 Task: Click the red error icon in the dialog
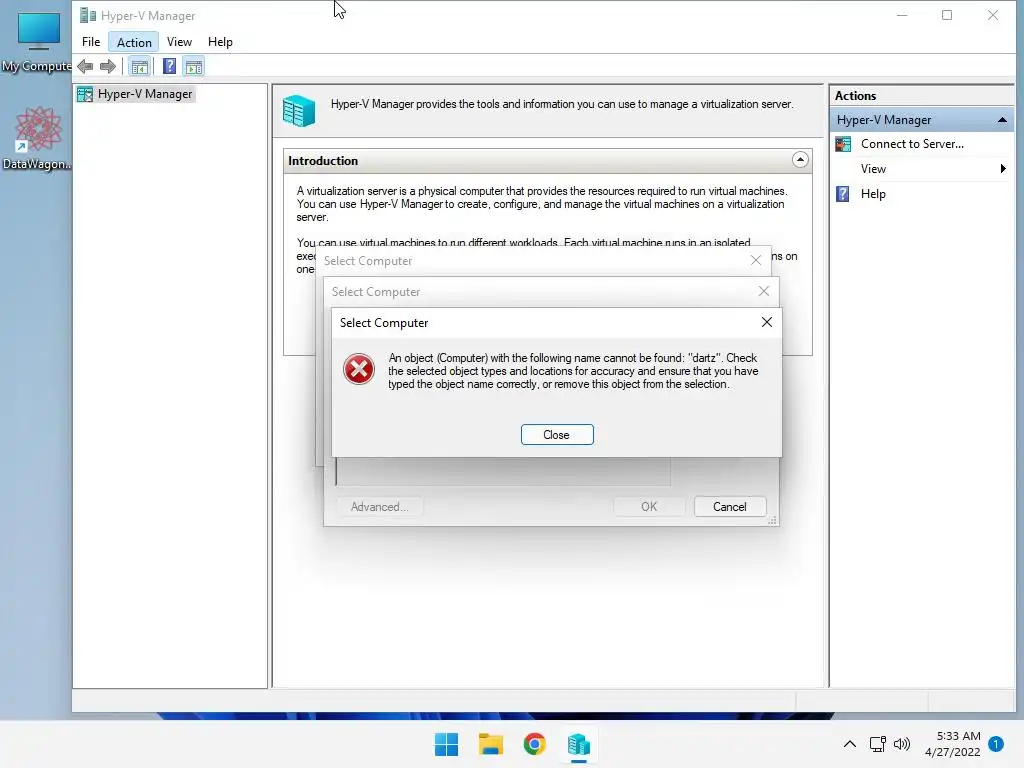click(359, 369)
